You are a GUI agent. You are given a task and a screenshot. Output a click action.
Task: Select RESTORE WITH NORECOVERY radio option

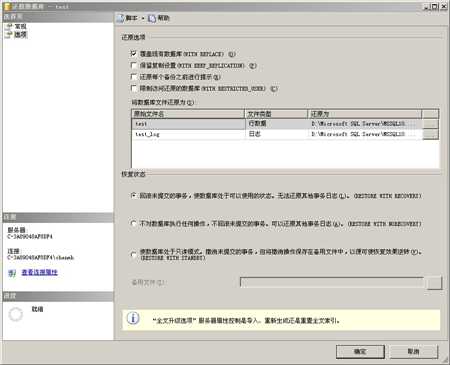tap(134, 223)
